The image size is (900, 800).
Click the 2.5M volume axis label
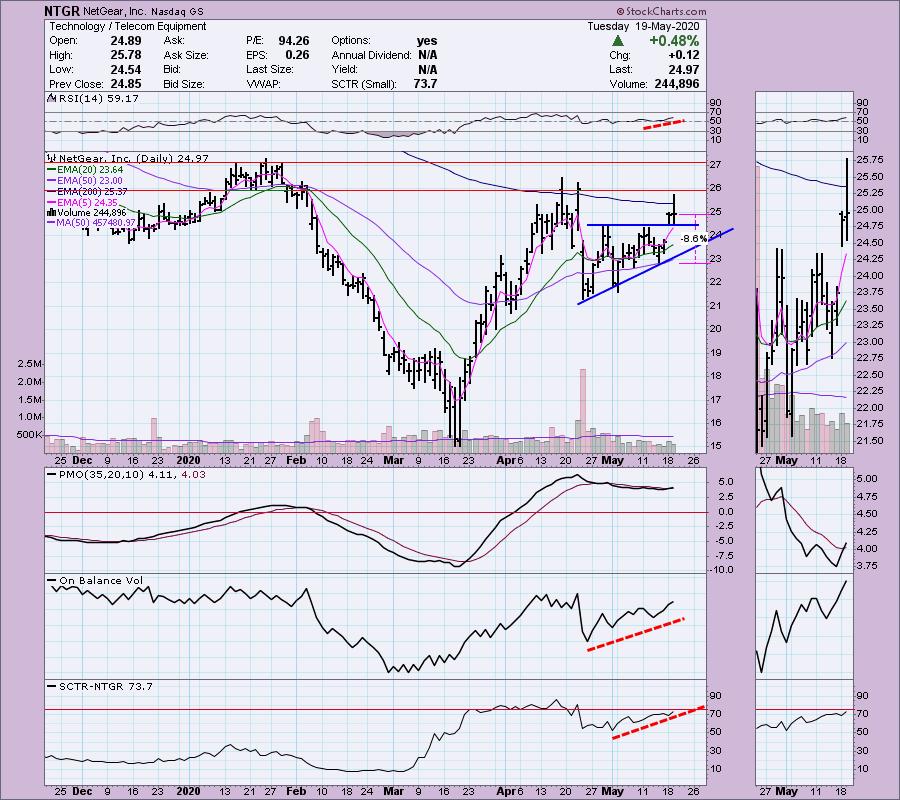[30, 364]
